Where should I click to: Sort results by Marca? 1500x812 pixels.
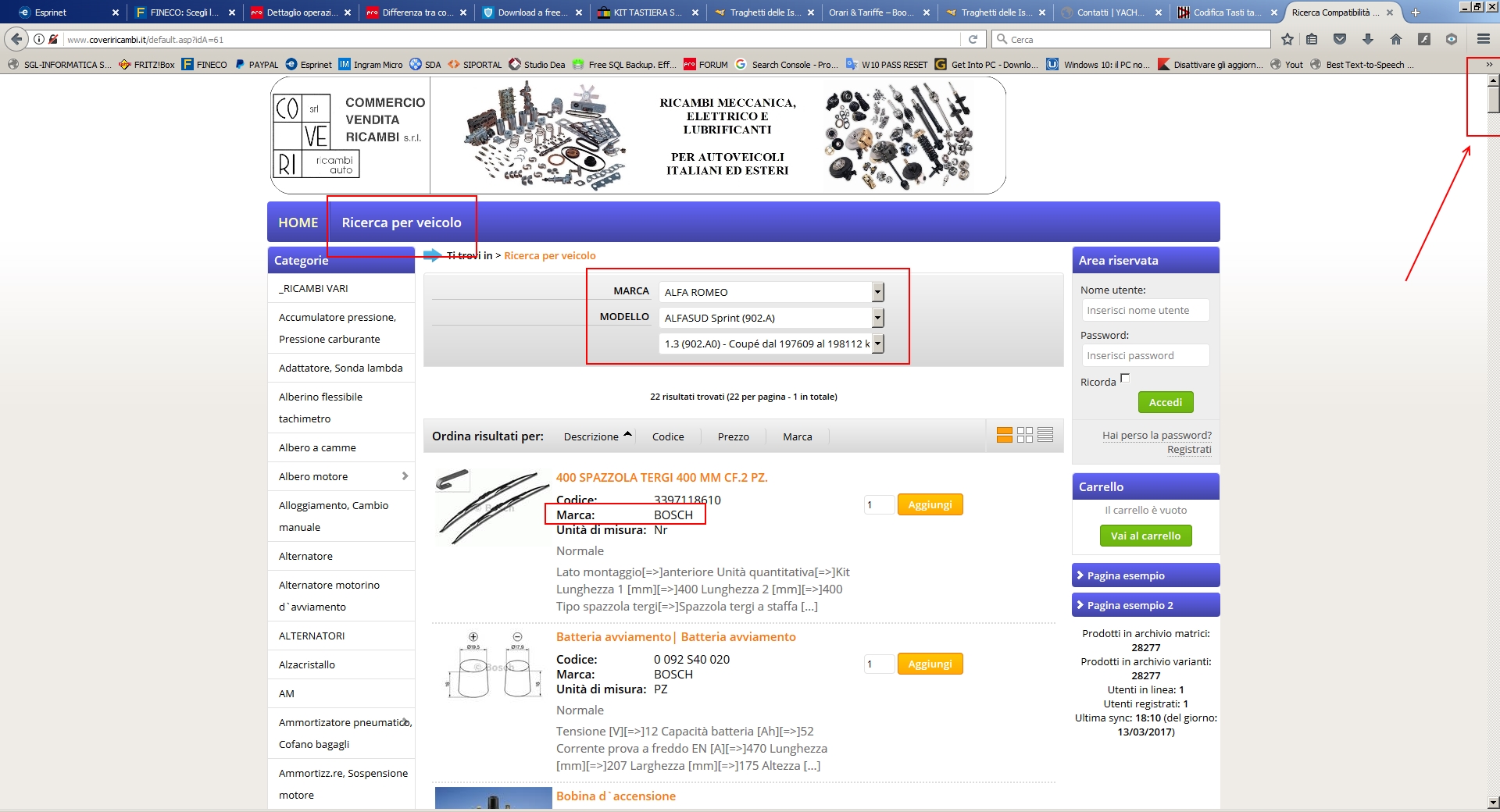tap(798, 436)
